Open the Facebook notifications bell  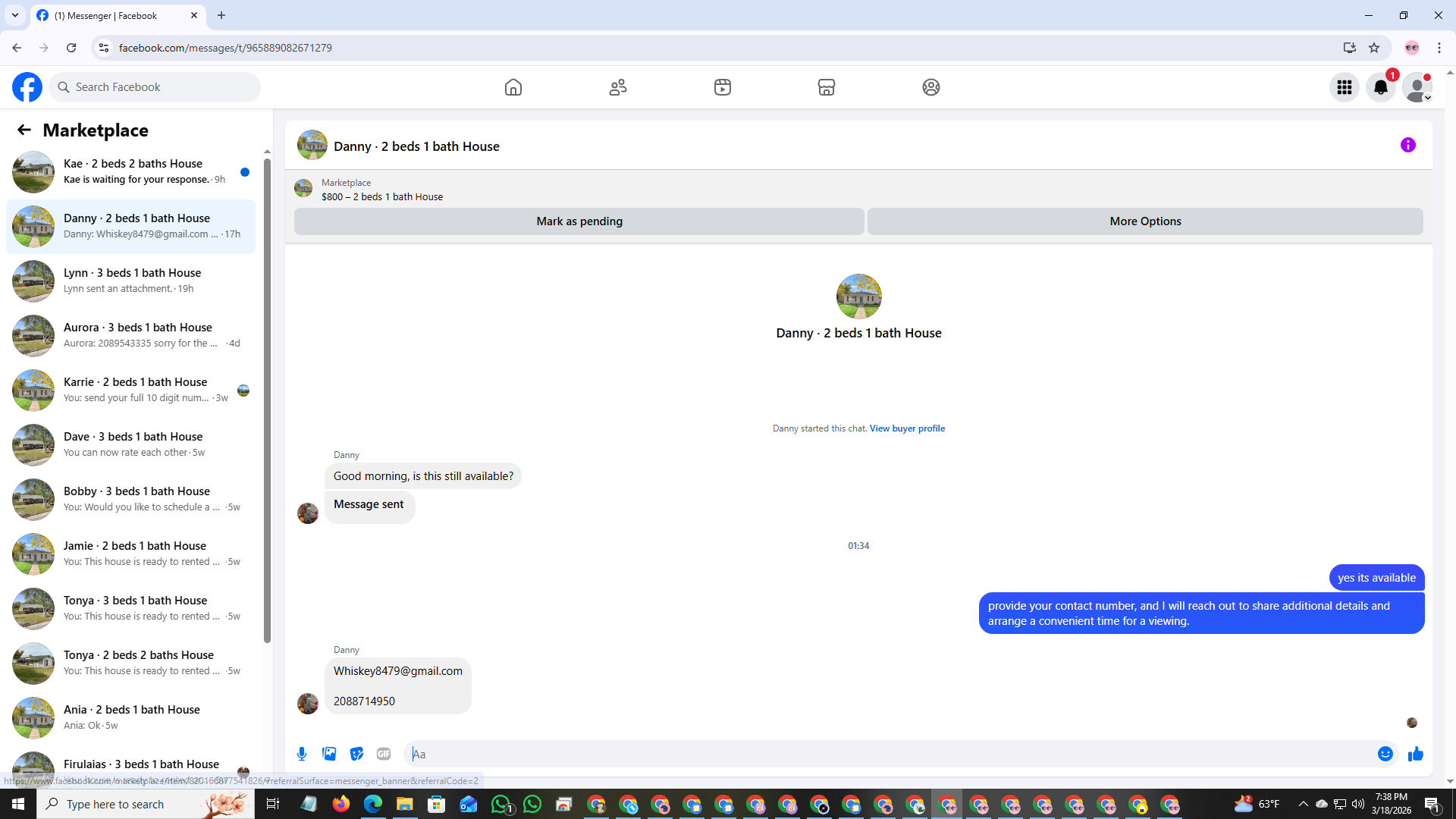[1380, 87]
